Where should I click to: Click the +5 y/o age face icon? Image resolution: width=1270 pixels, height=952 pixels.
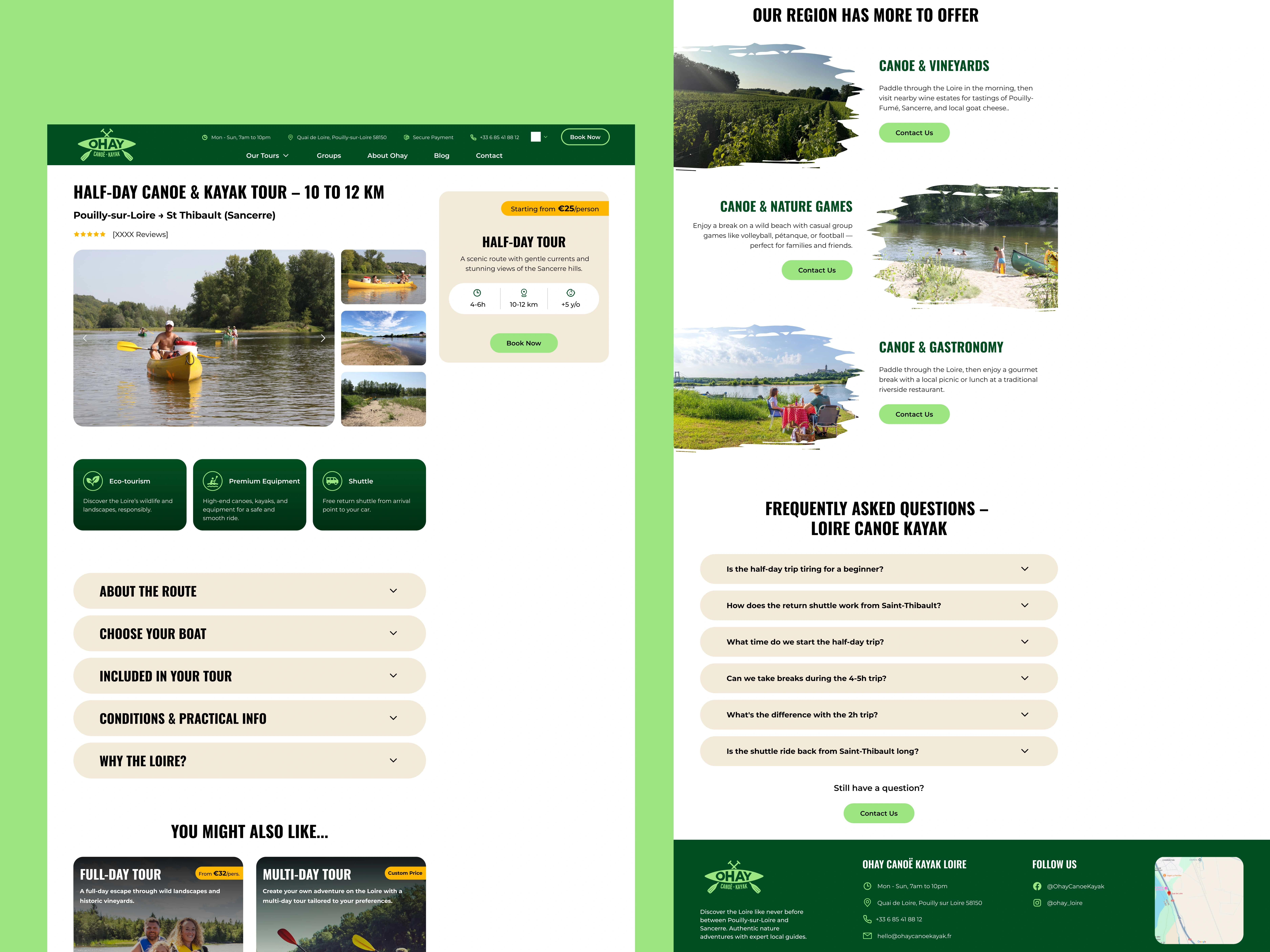pyautogui.click(x=571, y=293)
